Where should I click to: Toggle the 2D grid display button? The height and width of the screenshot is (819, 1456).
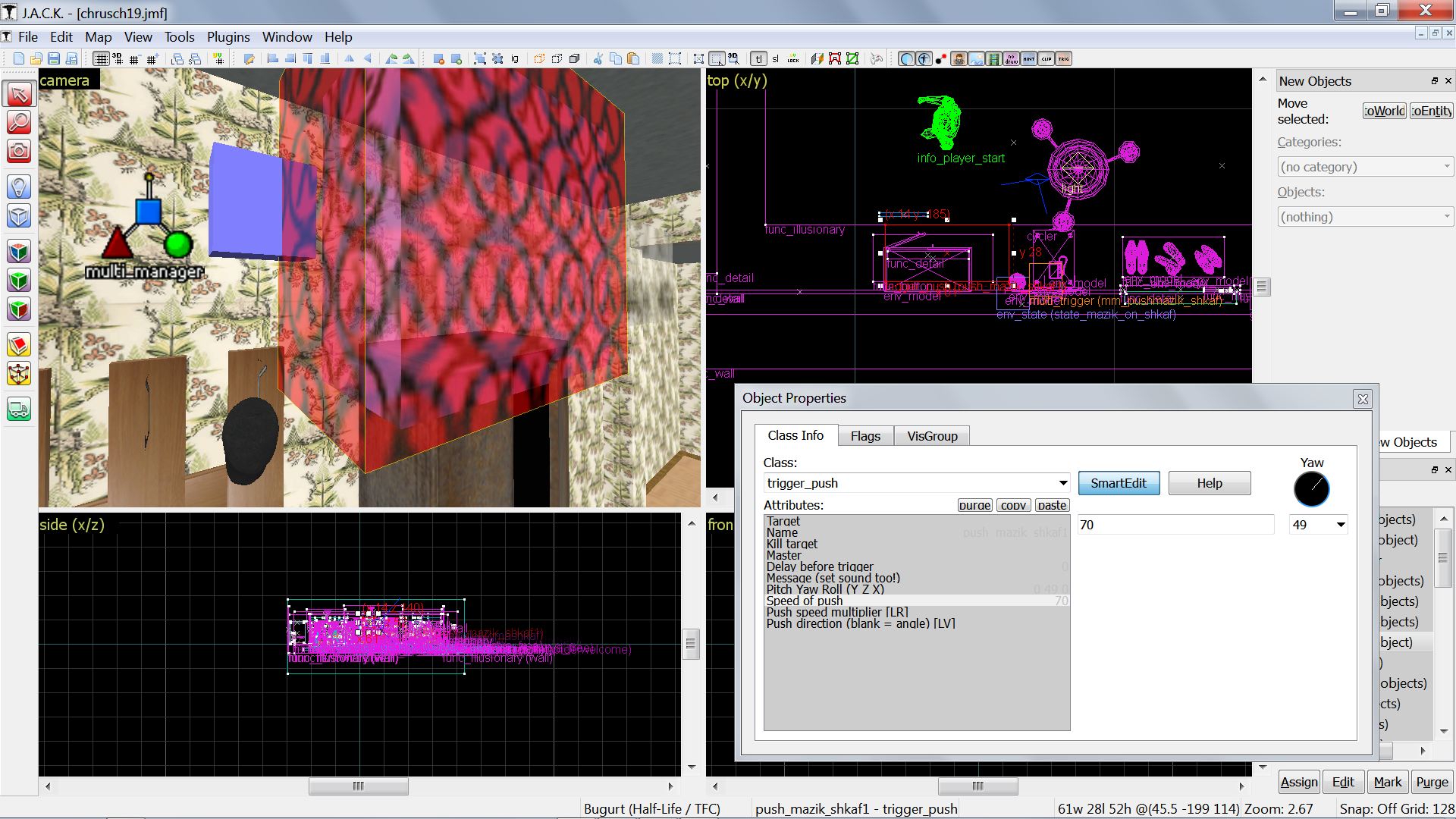pyautogui.click(x=101, y=59)
